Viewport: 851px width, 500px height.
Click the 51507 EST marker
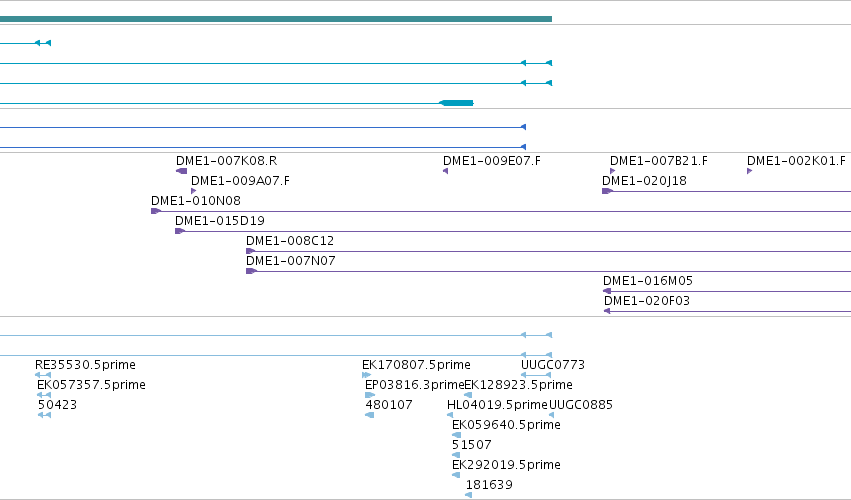[456, 455]
